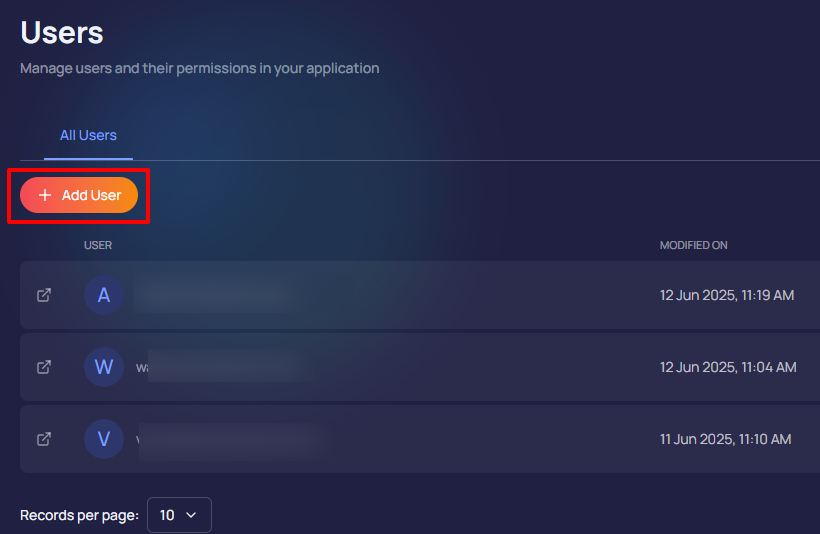Select the row modified 12 Jun 2025, 11:04 AM

(728, 367)
